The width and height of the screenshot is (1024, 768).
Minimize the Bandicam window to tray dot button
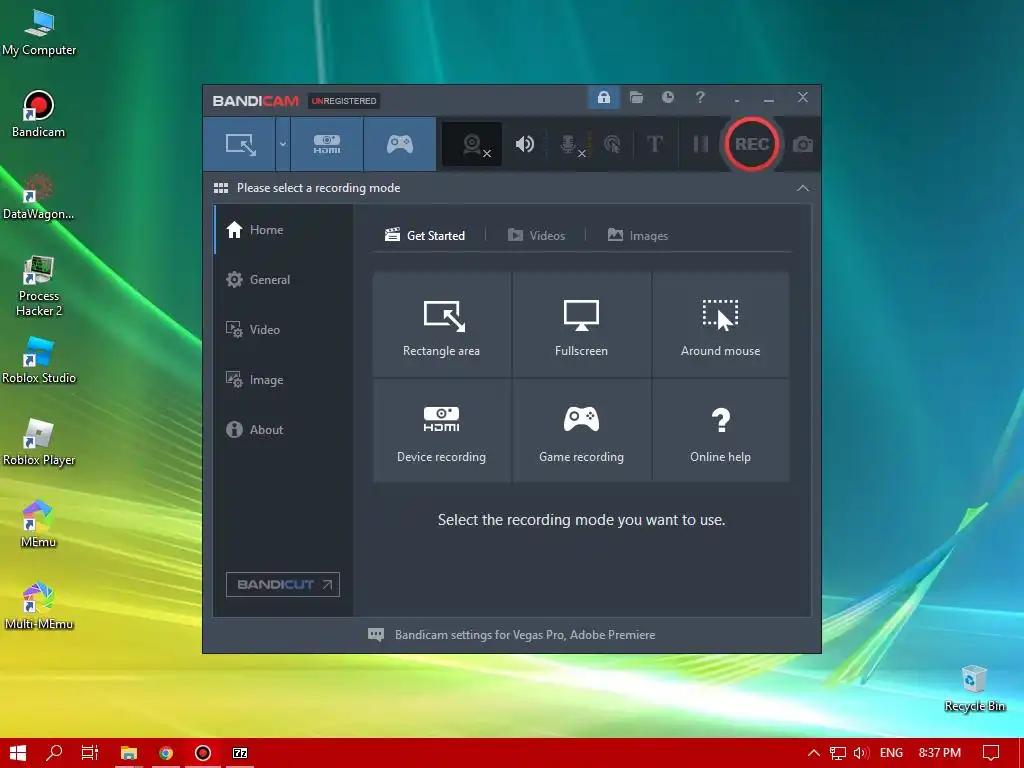[x=737, y=99]
